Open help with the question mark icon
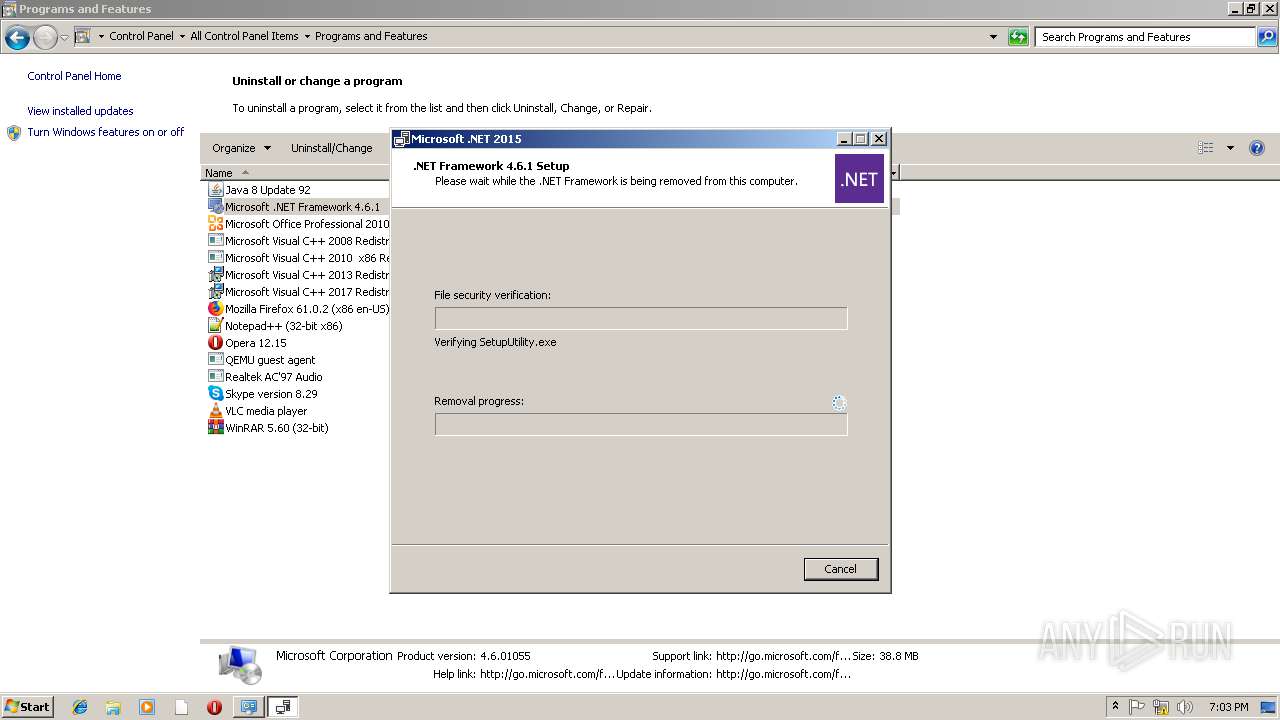This screenshot has height=720, width=1280. point(1257,148)
